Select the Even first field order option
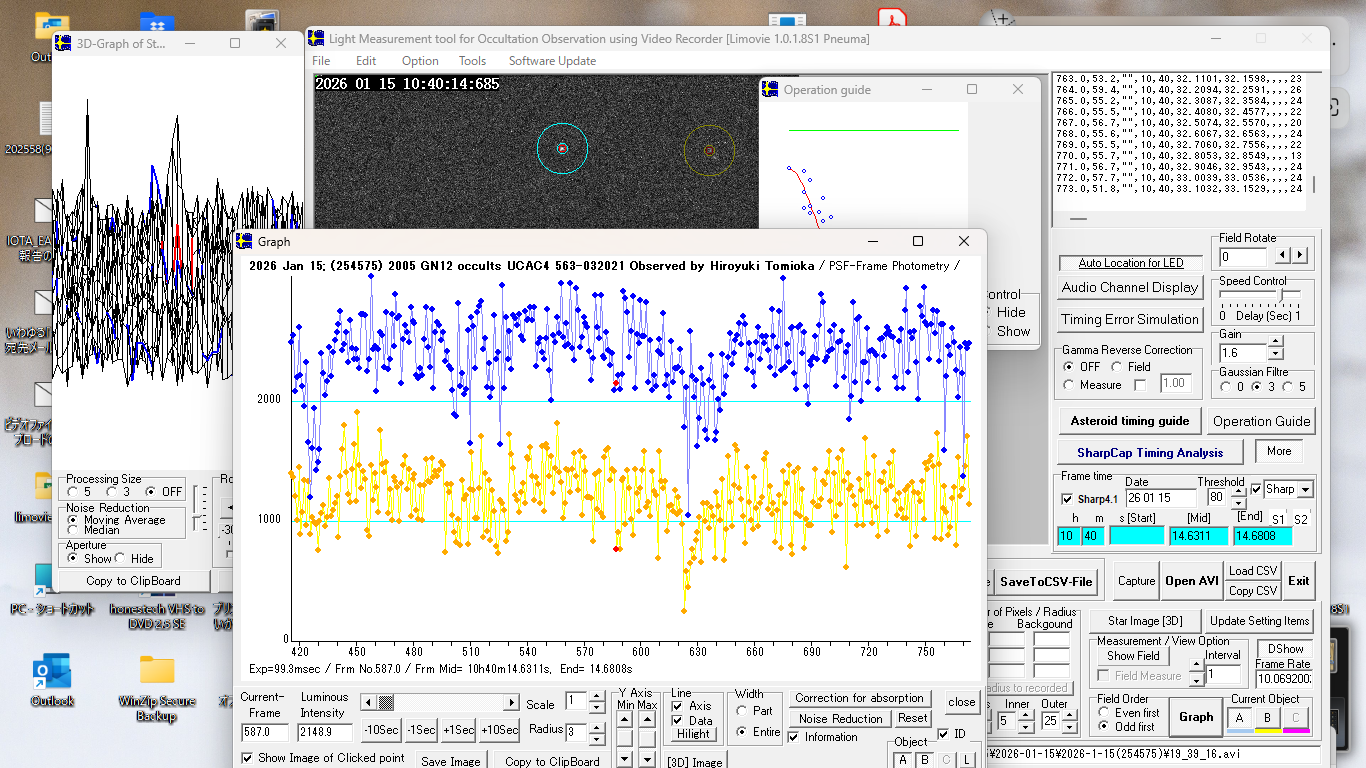1366x768 pixels. click(1104, 713)
